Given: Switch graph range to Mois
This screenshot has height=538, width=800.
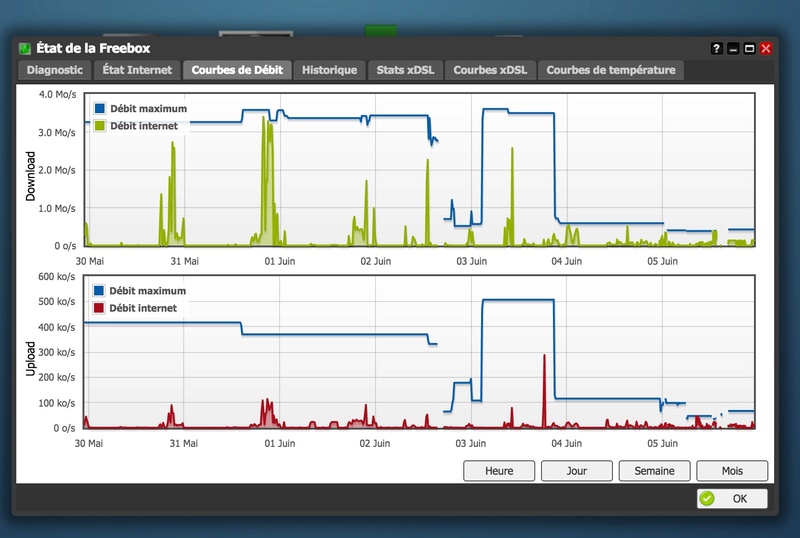Looking at the screenshot, I should (x=732, y=471).
